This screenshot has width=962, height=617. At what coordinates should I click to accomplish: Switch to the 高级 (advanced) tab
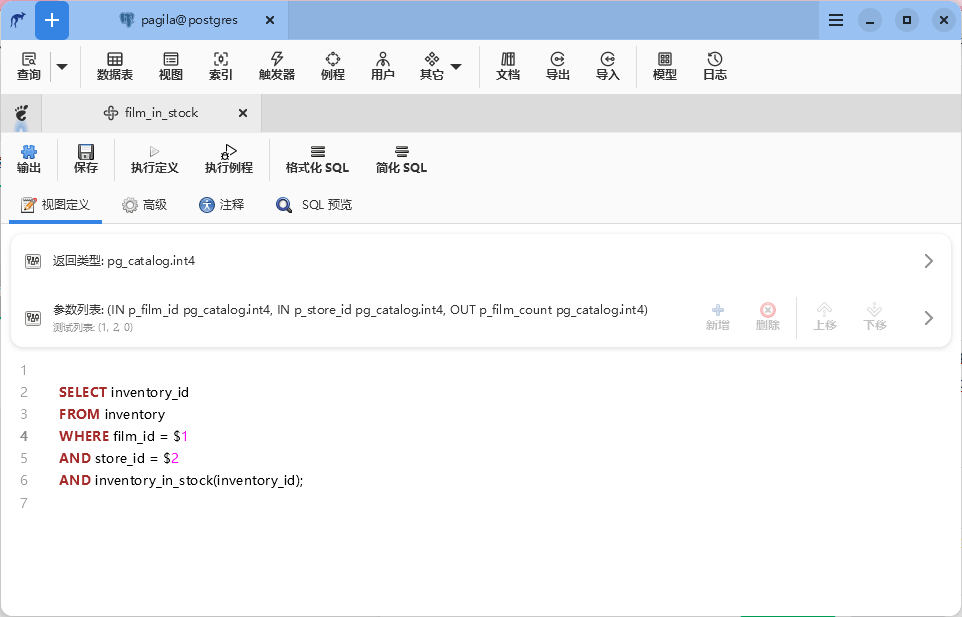[144, 205]
